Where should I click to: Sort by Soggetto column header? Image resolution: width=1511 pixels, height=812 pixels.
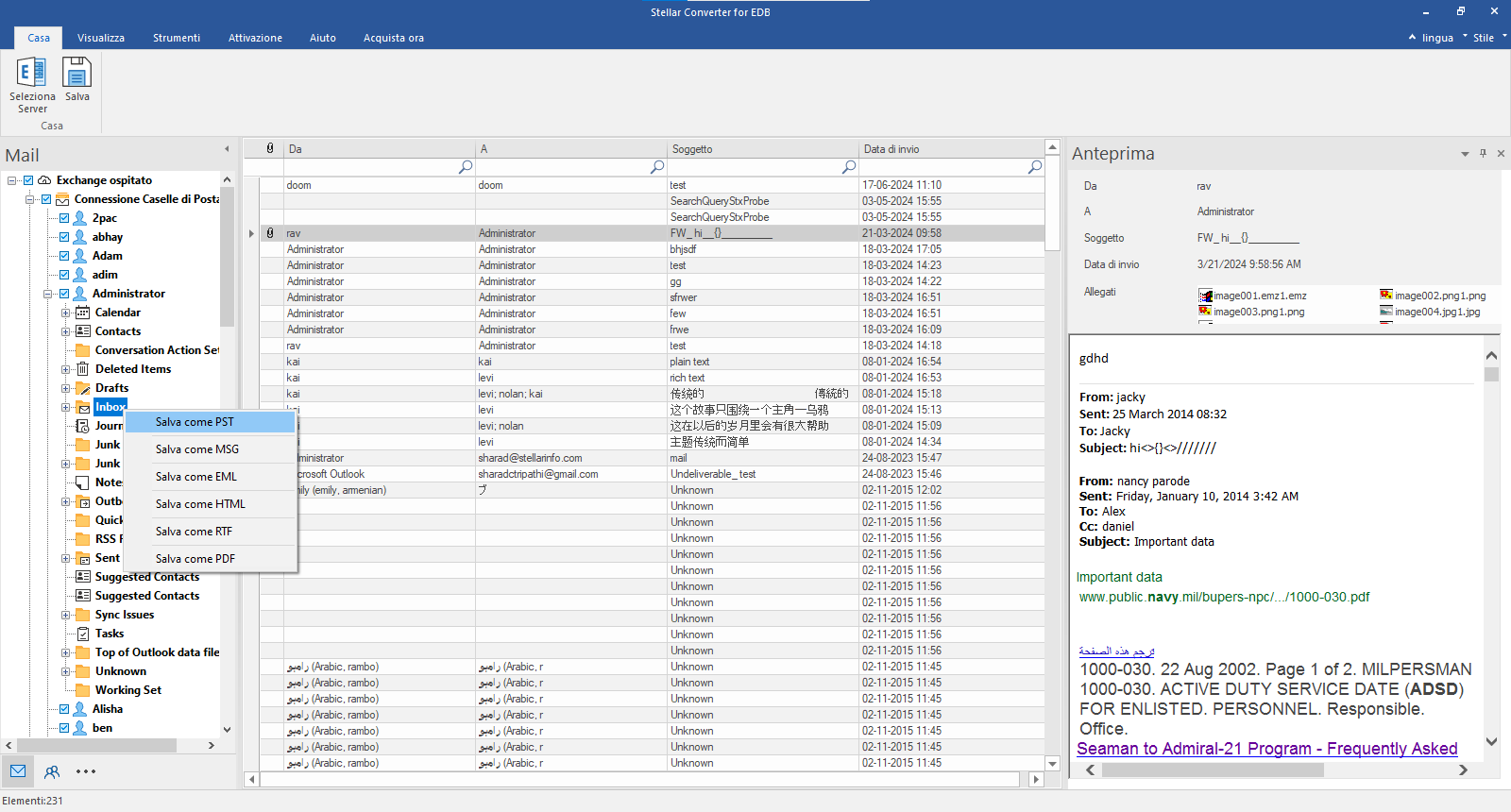762,149
